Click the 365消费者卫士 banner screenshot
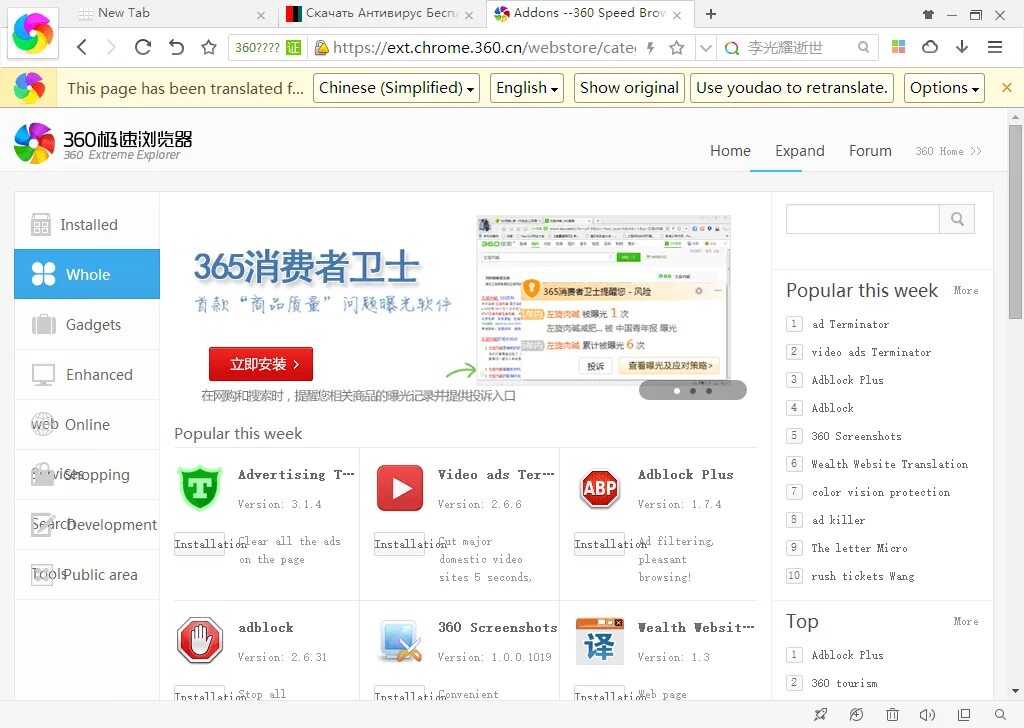 [x=603, y=298]
